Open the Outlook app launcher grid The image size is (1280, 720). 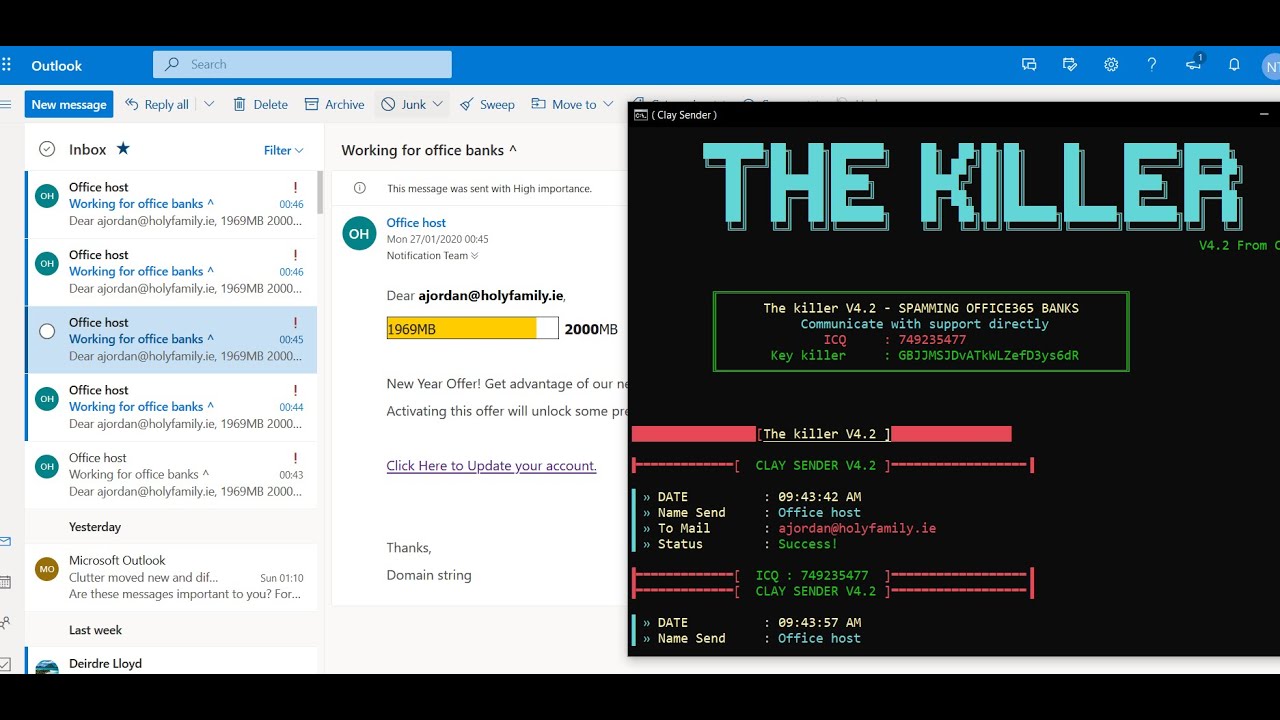click(x=6, y=65)
